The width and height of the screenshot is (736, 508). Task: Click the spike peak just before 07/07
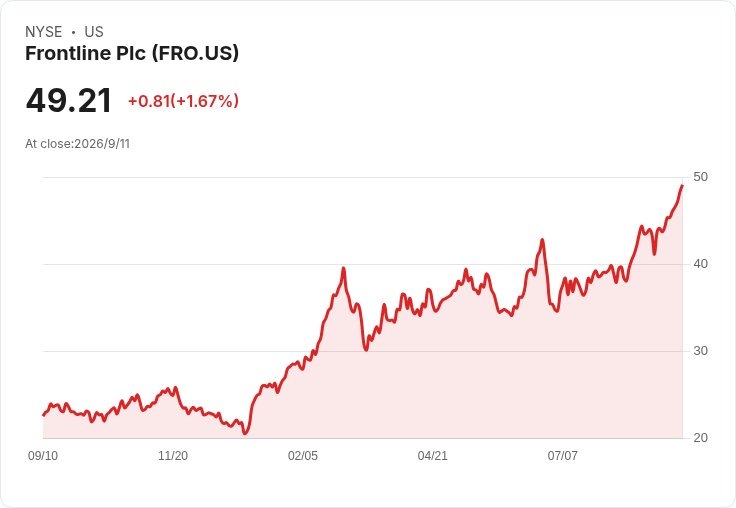click(x=542, y=239)
